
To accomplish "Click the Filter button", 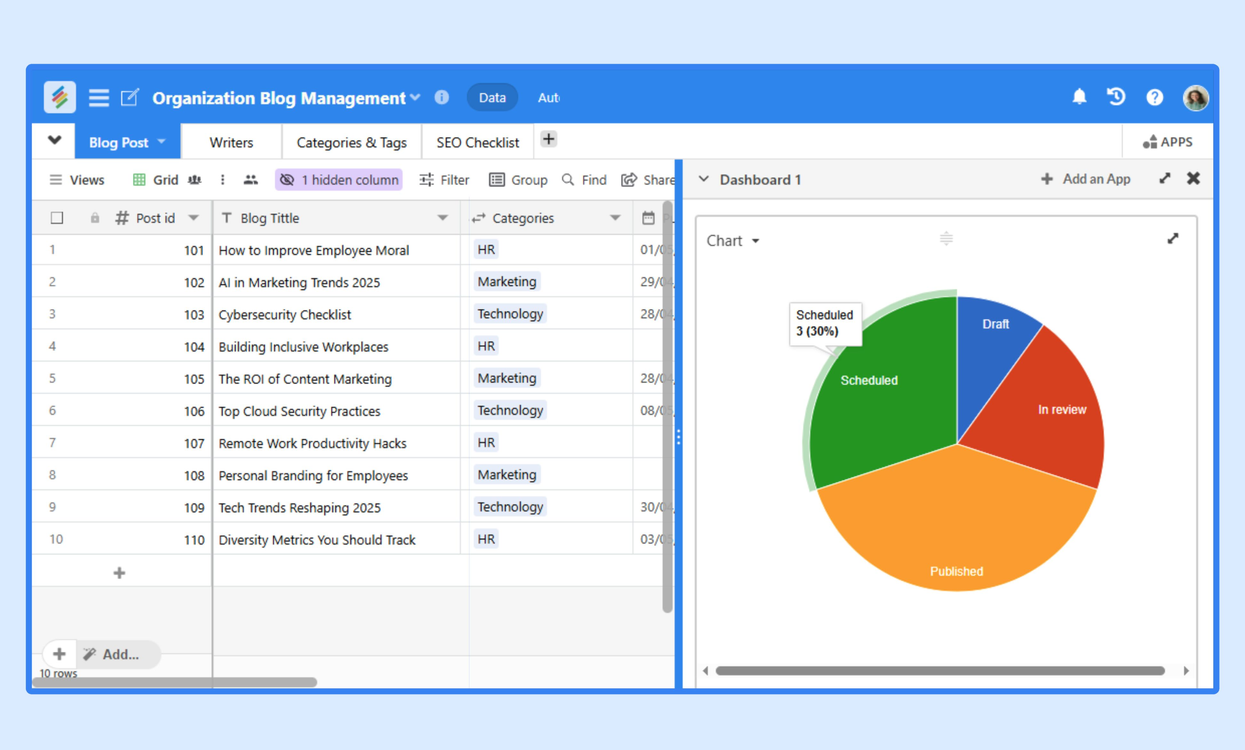I will (x=444, y=180).
